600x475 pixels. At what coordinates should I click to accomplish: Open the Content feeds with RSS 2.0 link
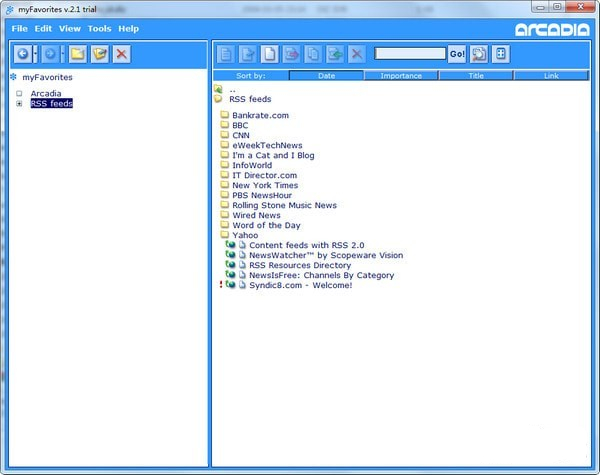[x=307, y=245]
